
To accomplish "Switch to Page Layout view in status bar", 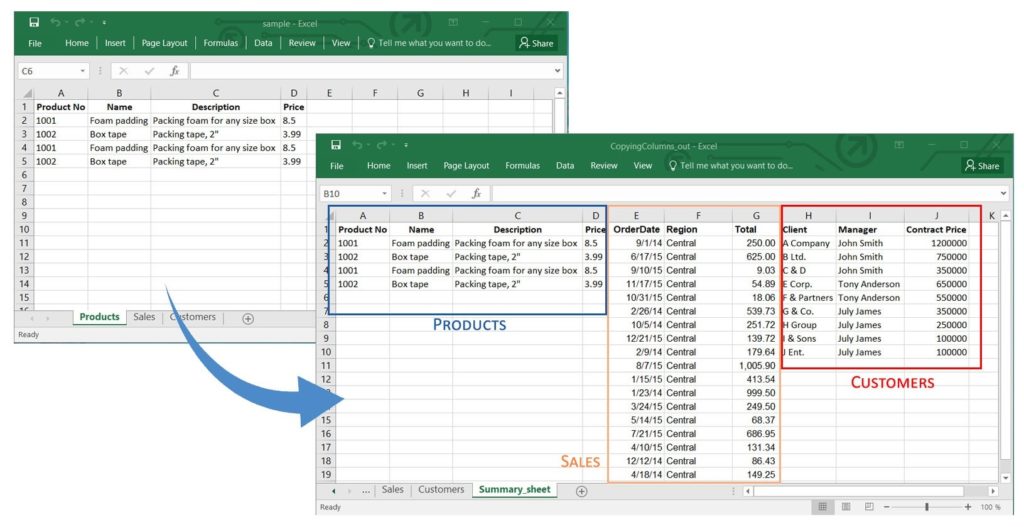I will [x=845, y=508].
